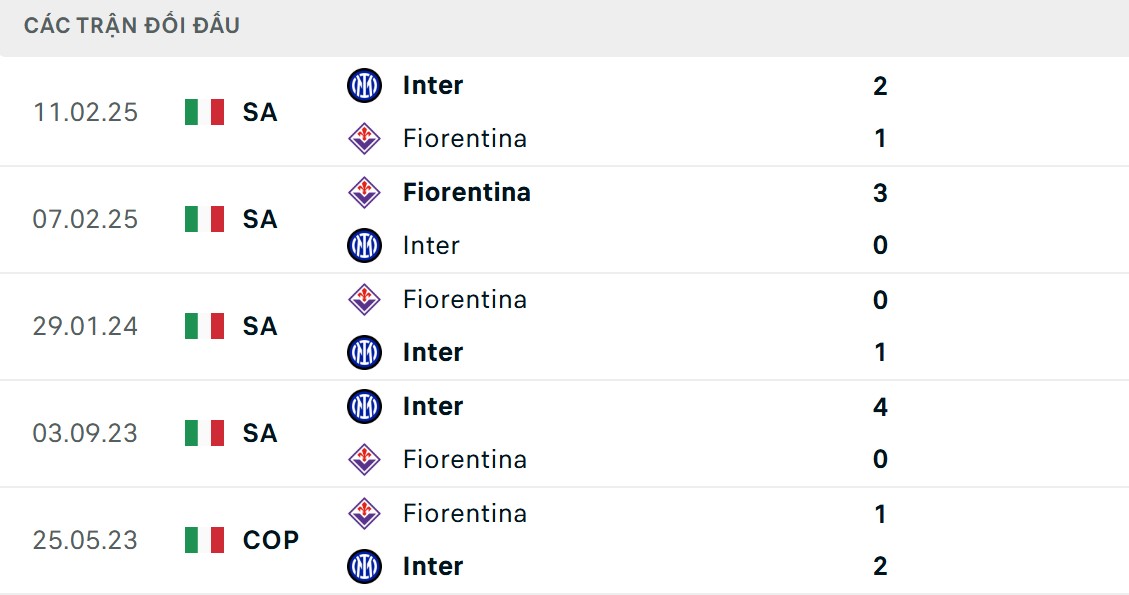Open the Inter team name in the top match
Viewport: 1129px width, 595px height.
[x=432, y=85]
